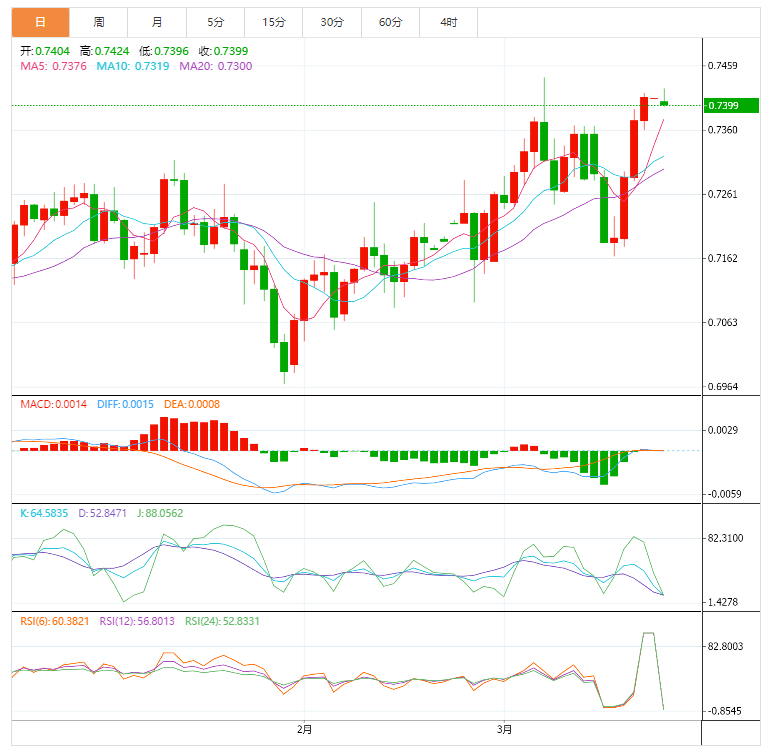This screenshot has height=756, width=767.
Task: Open the 4时 timeframe tab
Action: point(449,22)
